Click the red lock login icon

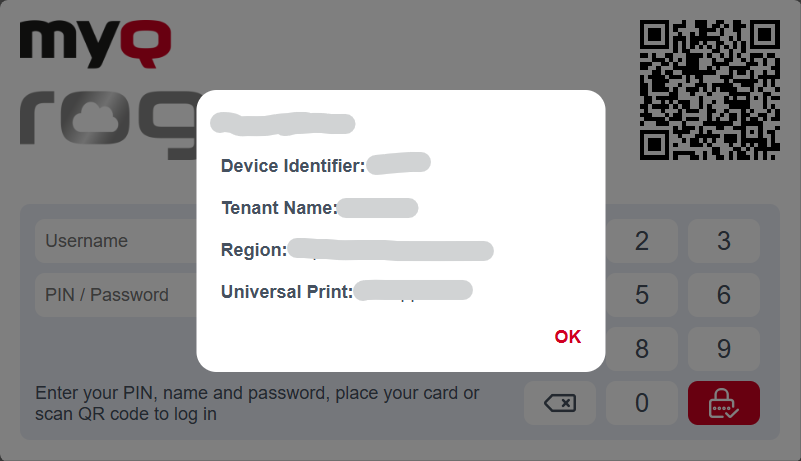(x=723, y=403)
